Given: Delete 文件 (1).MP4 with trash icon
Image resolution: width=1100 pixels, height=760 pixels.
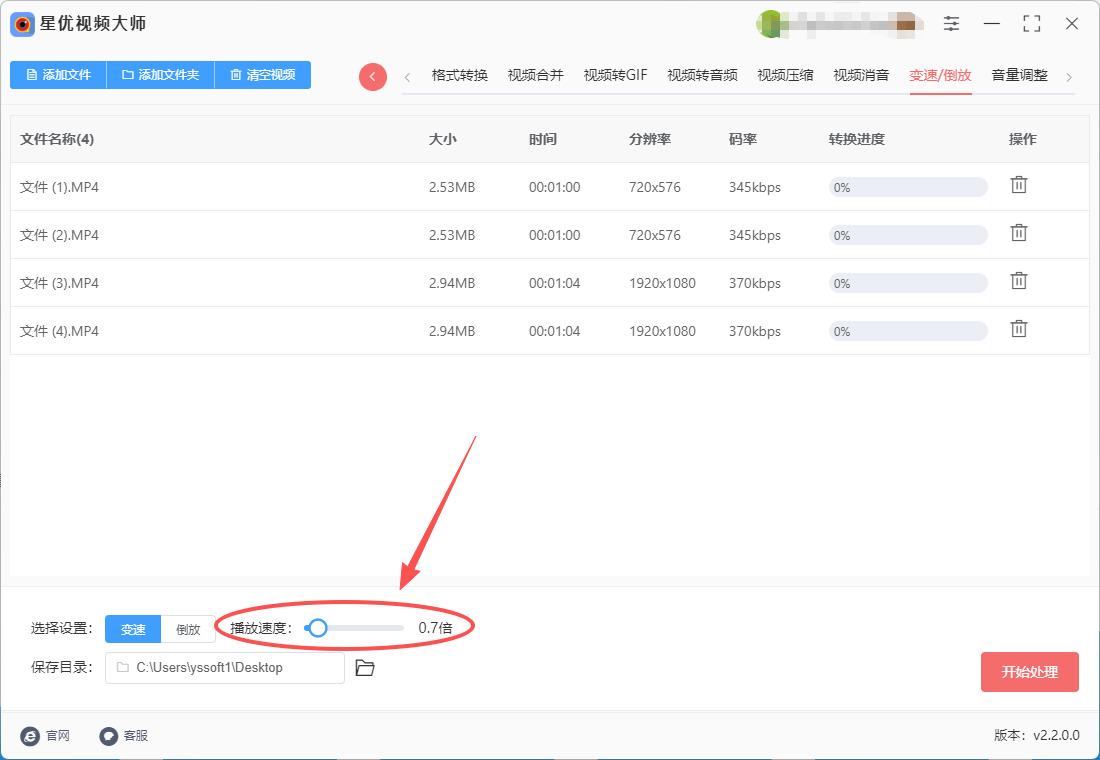Looking at the screenshot, I should pos(1019,185).
